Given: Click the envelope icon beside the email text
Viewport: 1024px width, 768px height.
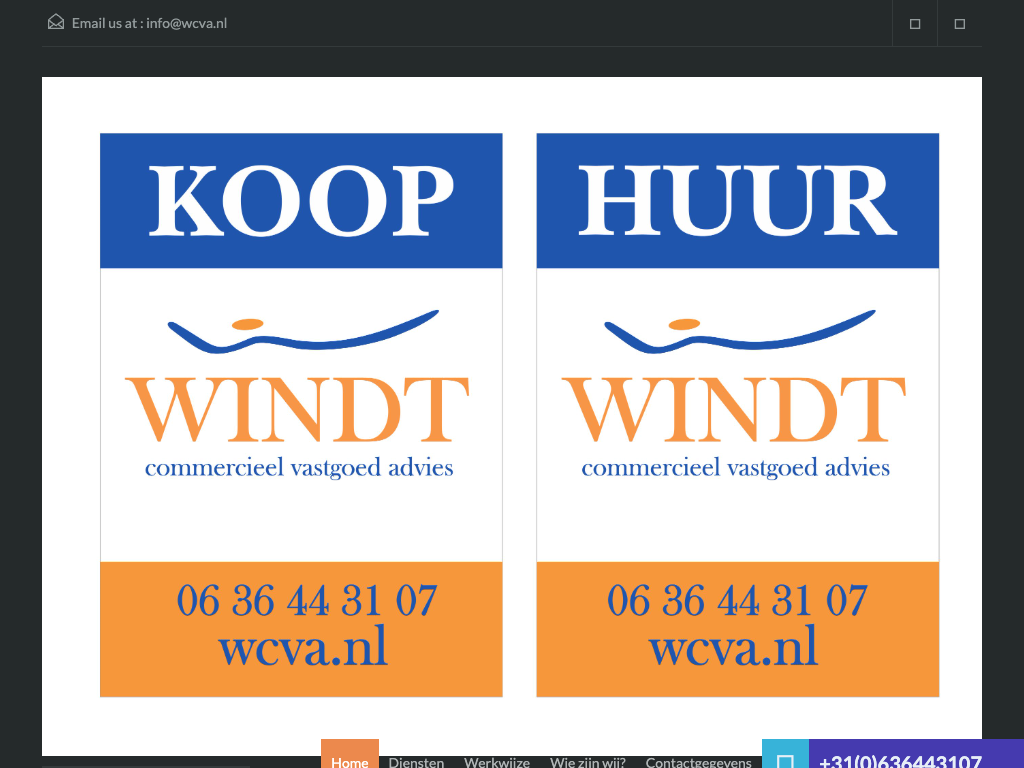Looking at the screenshot, I should (x=56, y=22).
